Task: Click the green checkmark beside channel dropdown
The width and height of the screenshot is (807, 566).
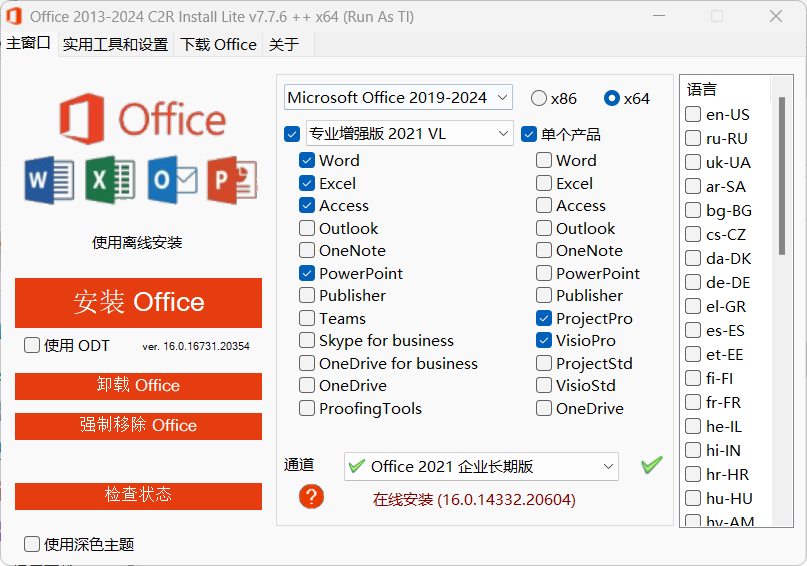Action: point(652,465)
